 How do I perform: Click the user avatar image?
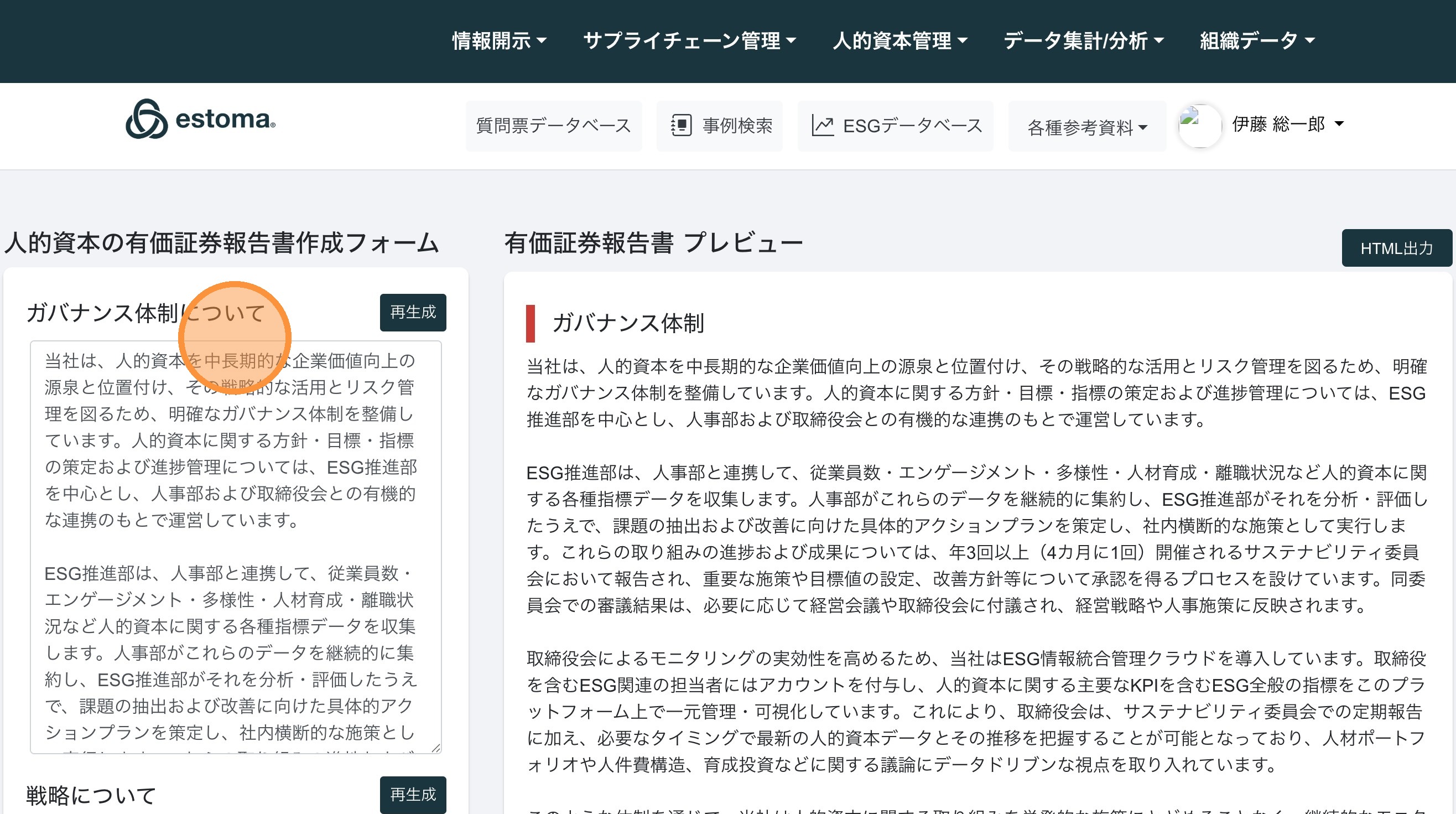1199,126
